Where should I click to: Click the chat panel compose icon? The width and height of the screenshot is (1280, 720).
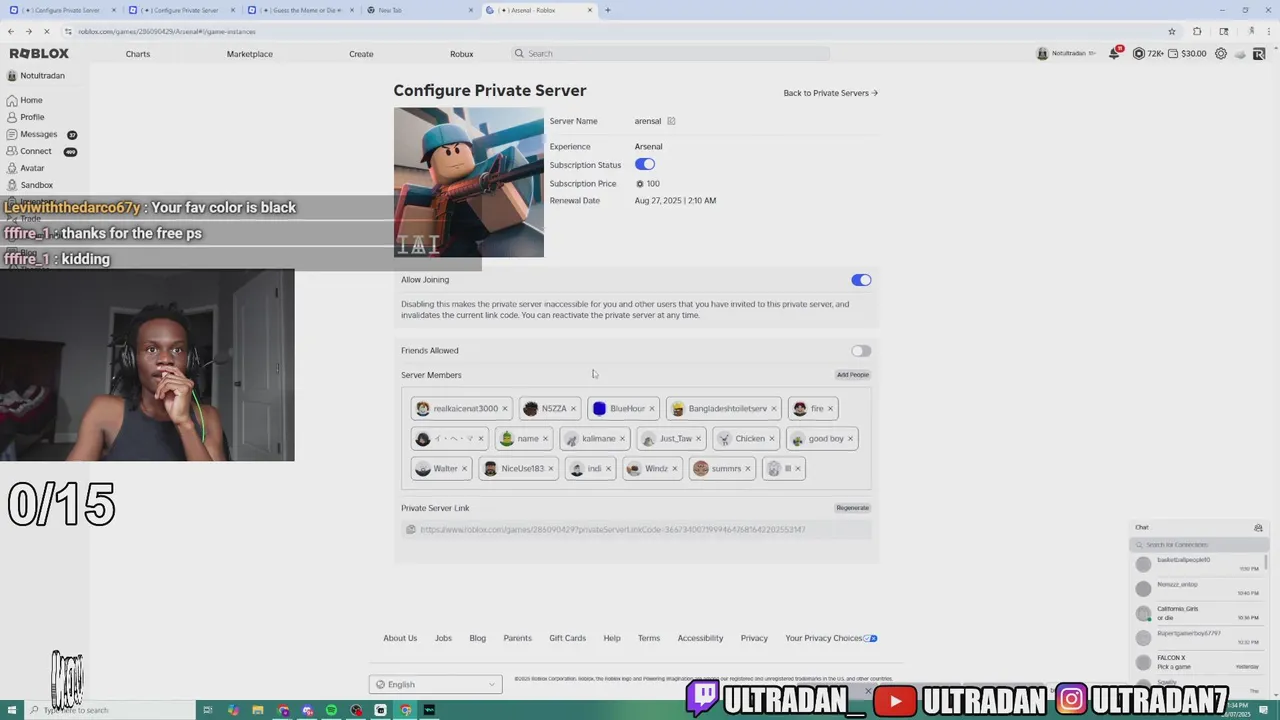[1258, 528]
